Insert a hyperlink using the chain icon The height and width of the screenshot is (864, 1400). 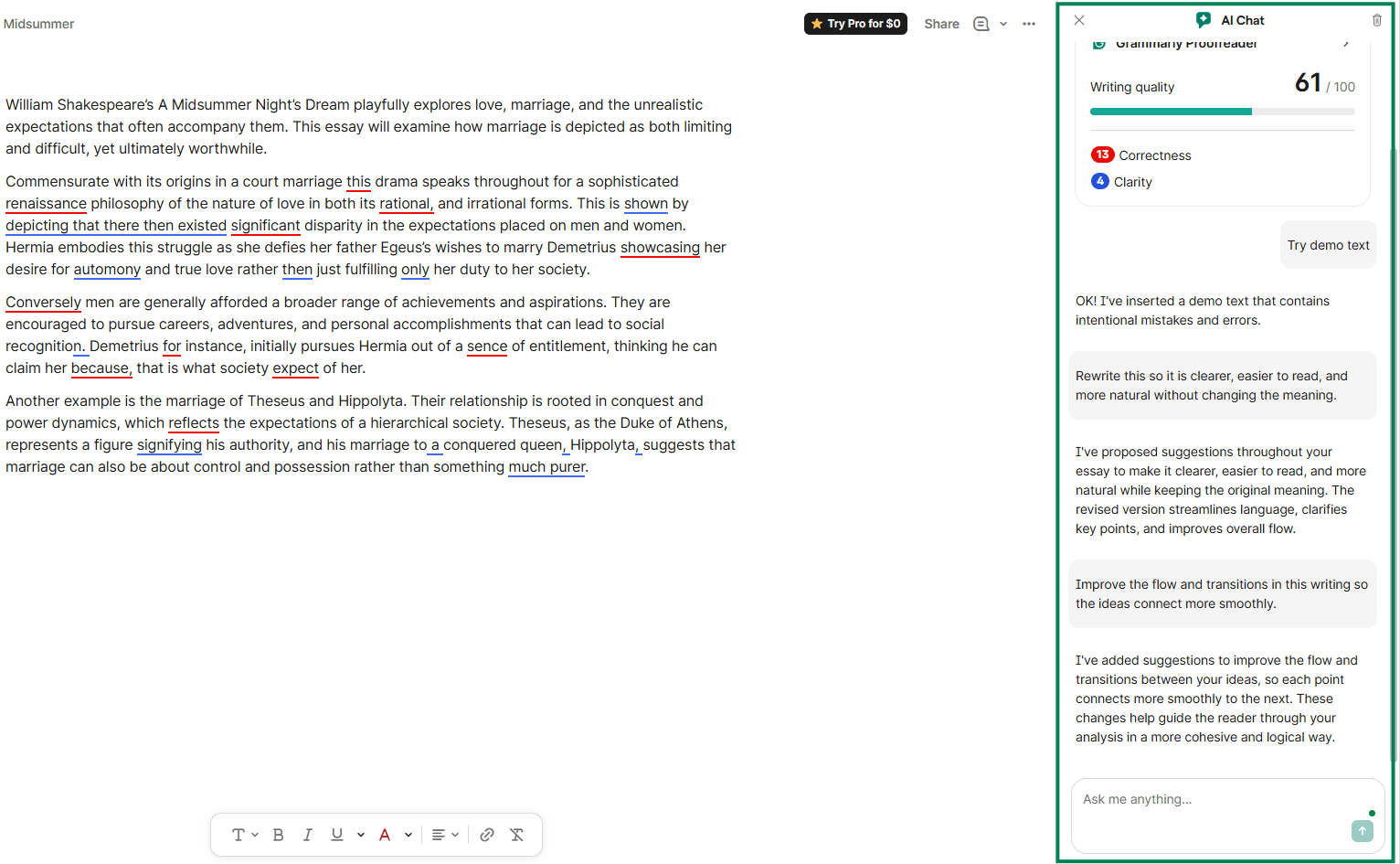pyautogui.click(x=487, y=834)
